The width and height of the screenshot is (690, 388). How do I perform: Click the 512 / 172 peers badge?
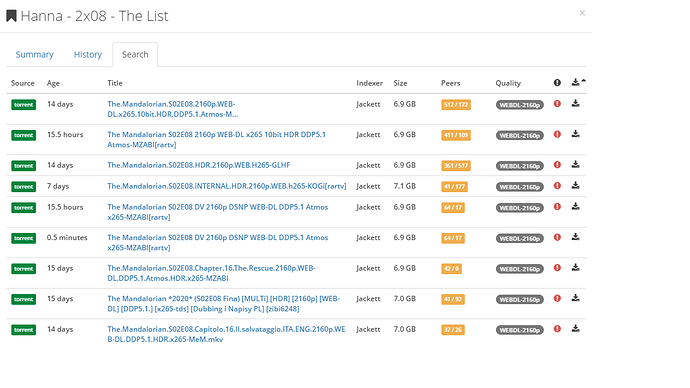[456, 105]
